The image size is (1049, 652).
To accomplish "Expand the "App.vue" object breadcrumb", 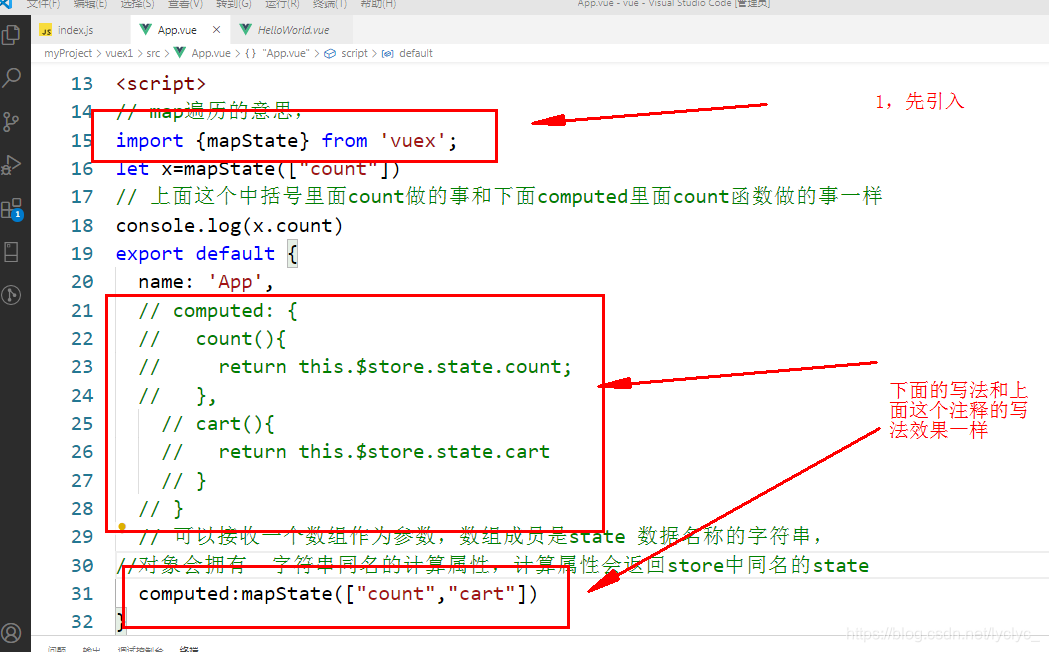I will point(286,53).
